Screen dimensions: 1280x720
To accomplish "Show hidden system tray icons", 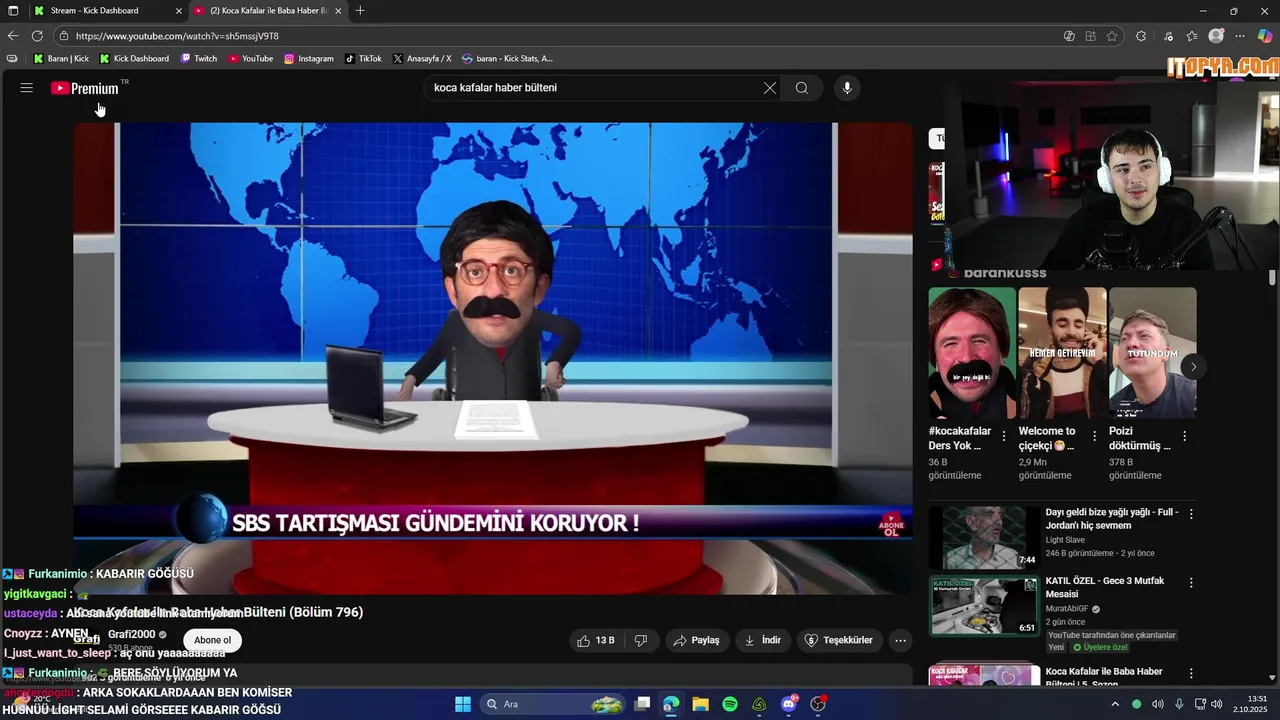I will (1115, 704).
